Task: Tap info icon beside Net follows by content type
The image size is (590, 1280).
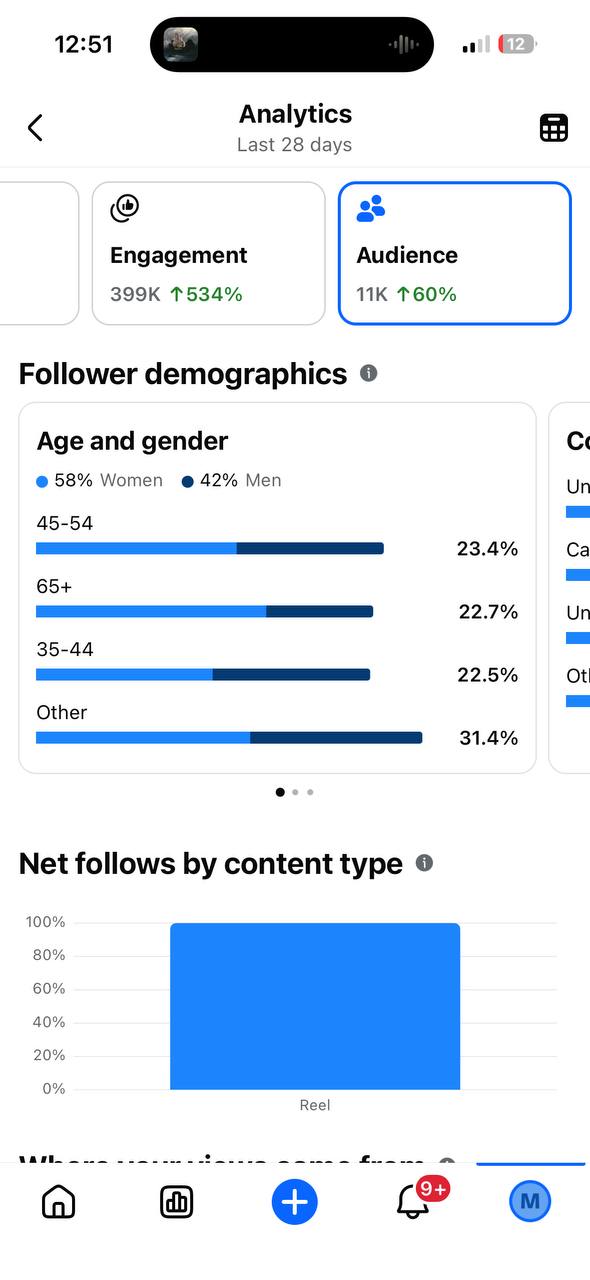Action: [424, 863]
